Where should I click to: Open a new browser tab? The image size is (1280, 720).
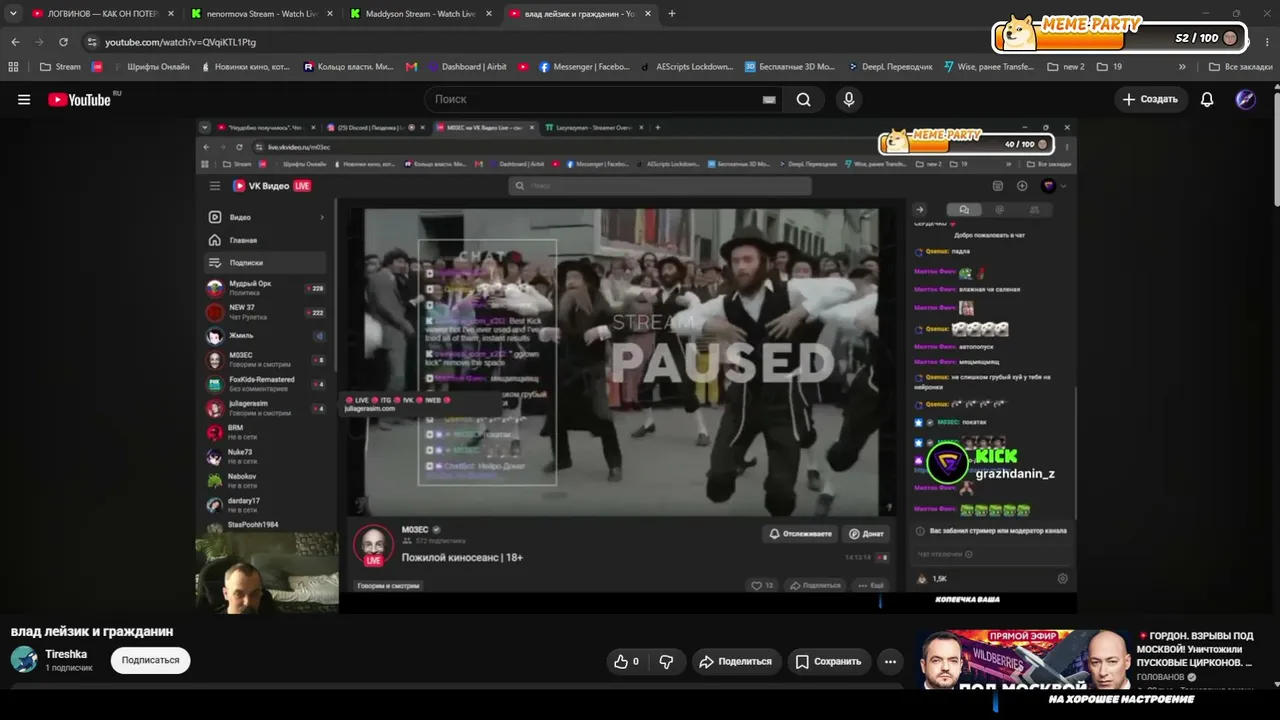click(672, 14)
